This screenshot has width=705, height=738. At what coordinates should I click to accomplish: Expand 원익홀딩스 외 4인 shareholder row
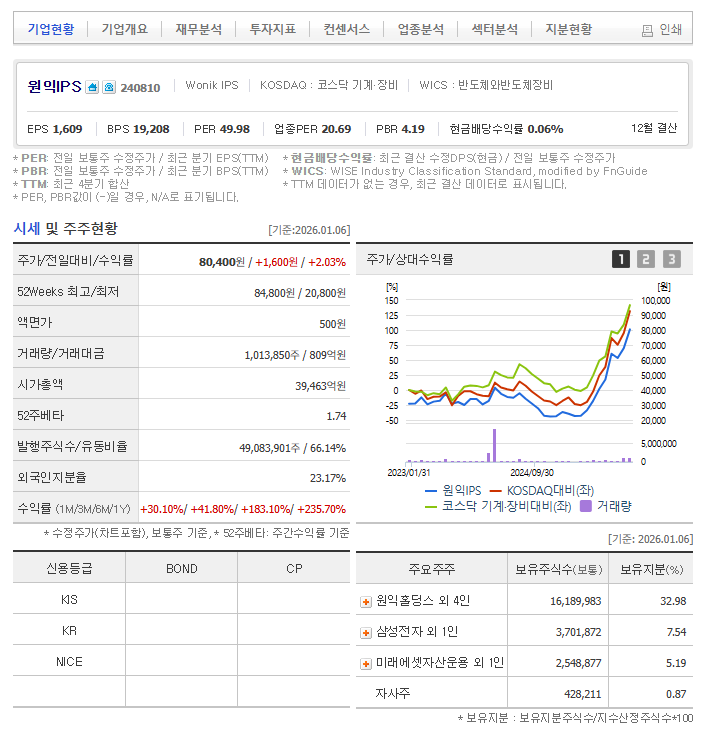pos(366,602)
